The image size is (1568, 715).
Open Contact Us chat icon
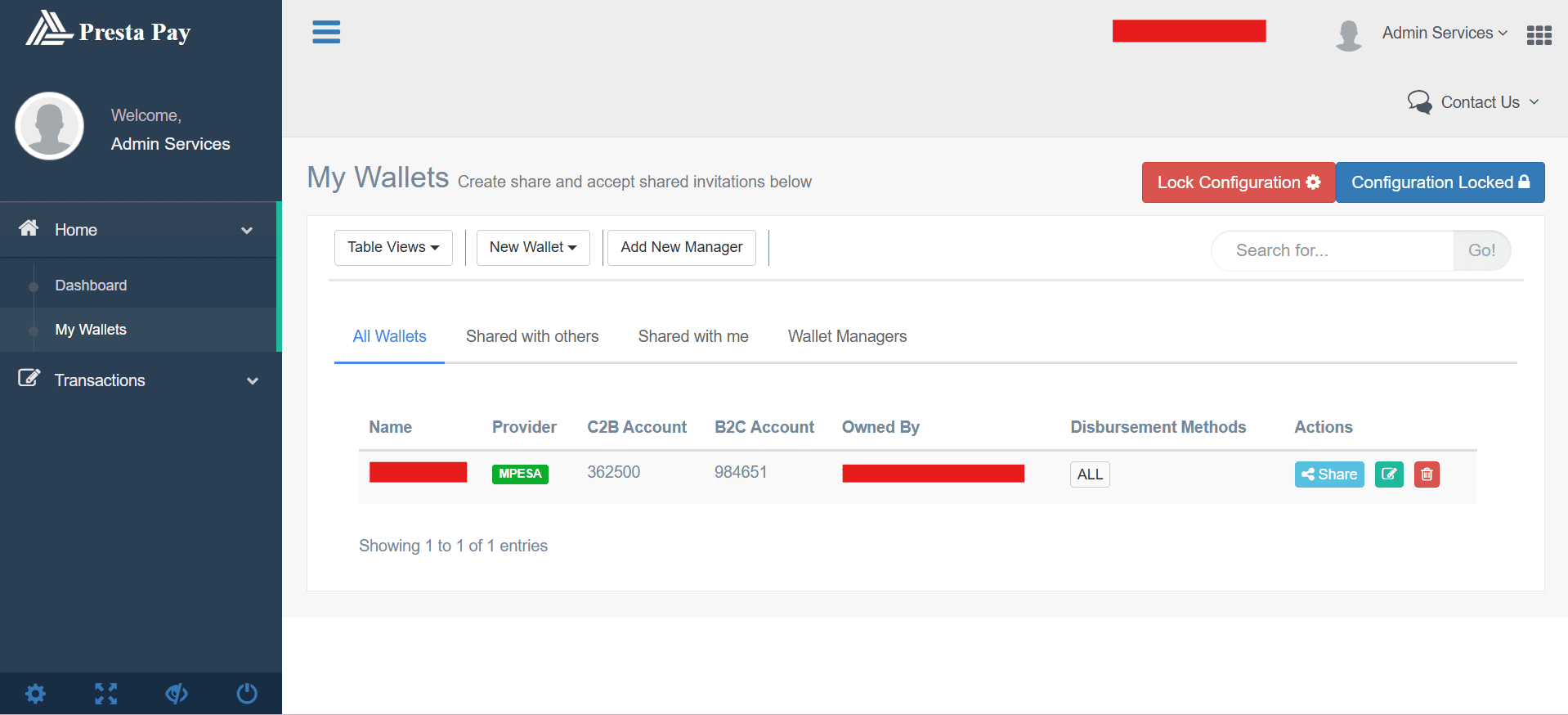click(1419, 102)
